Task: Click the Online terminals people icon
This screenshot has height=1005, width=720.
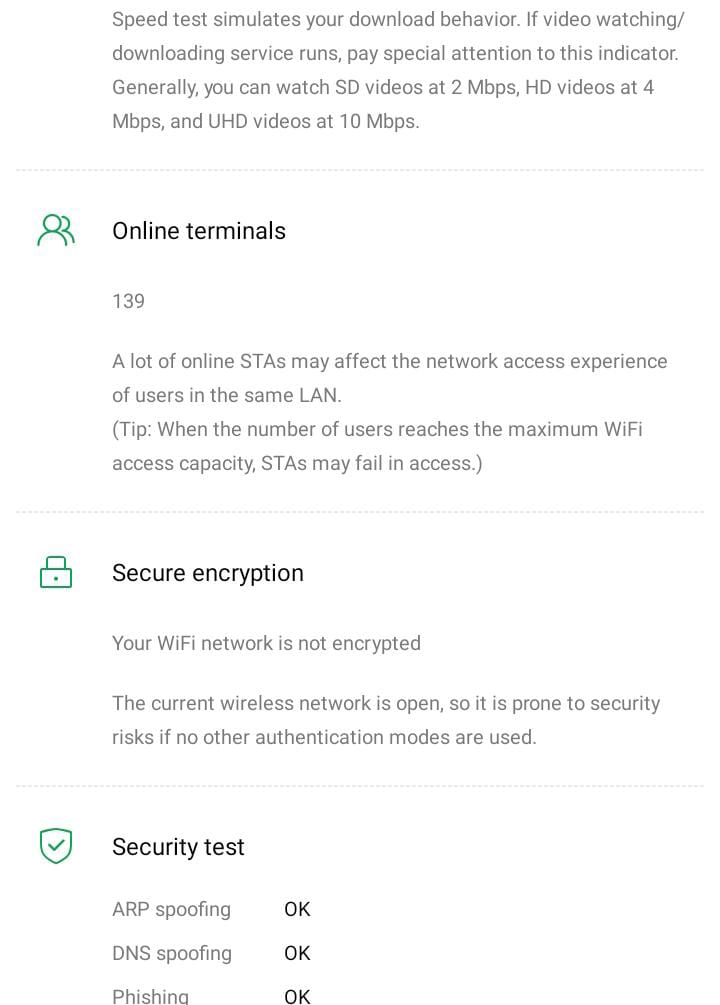Action: coord(56,231)
